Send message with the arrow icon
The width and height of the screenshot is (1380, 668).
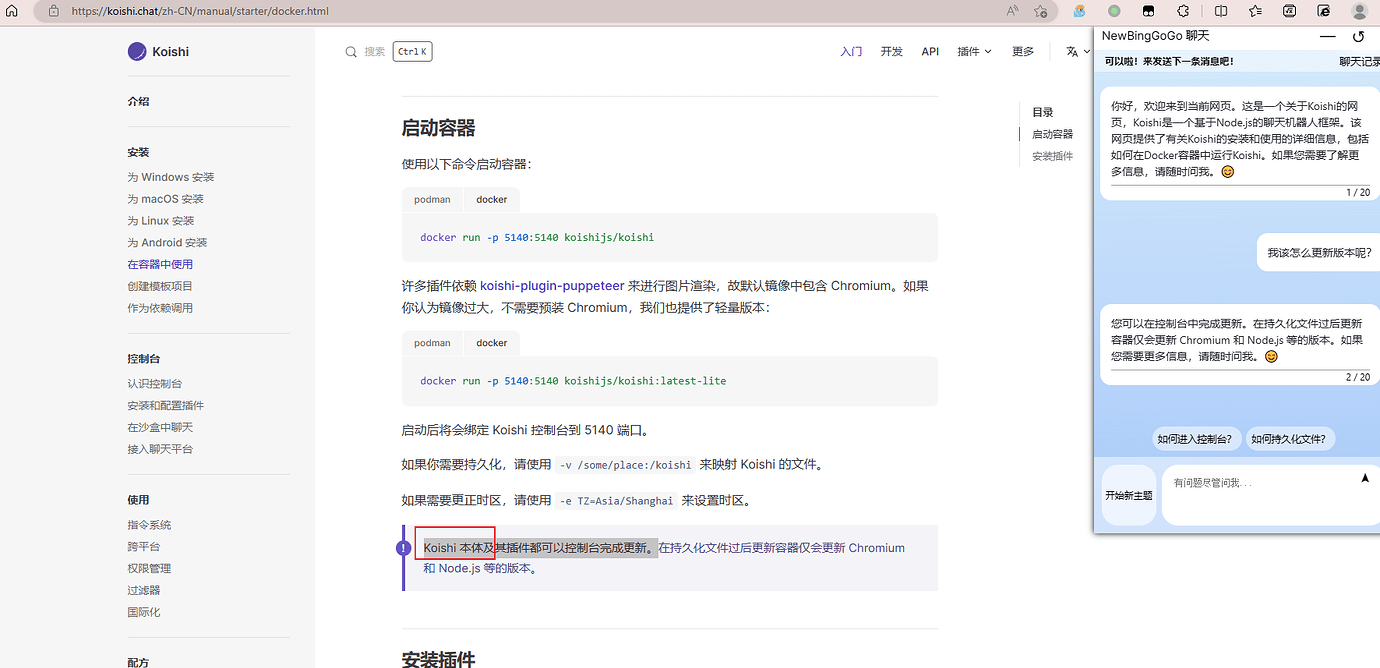pyautogui.click(x=1365, y=479)
